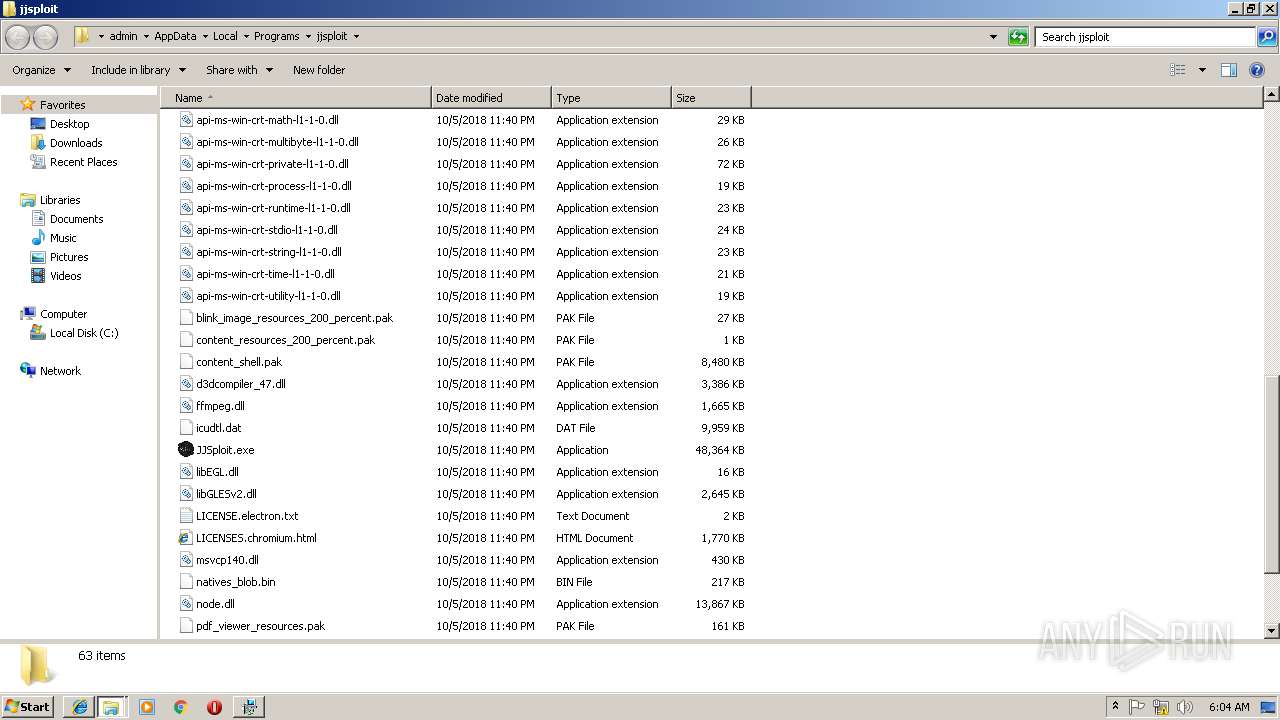Click New folder in the toolbar
Viewport: 1280px width, 720px height.
(x=319, y=70)
